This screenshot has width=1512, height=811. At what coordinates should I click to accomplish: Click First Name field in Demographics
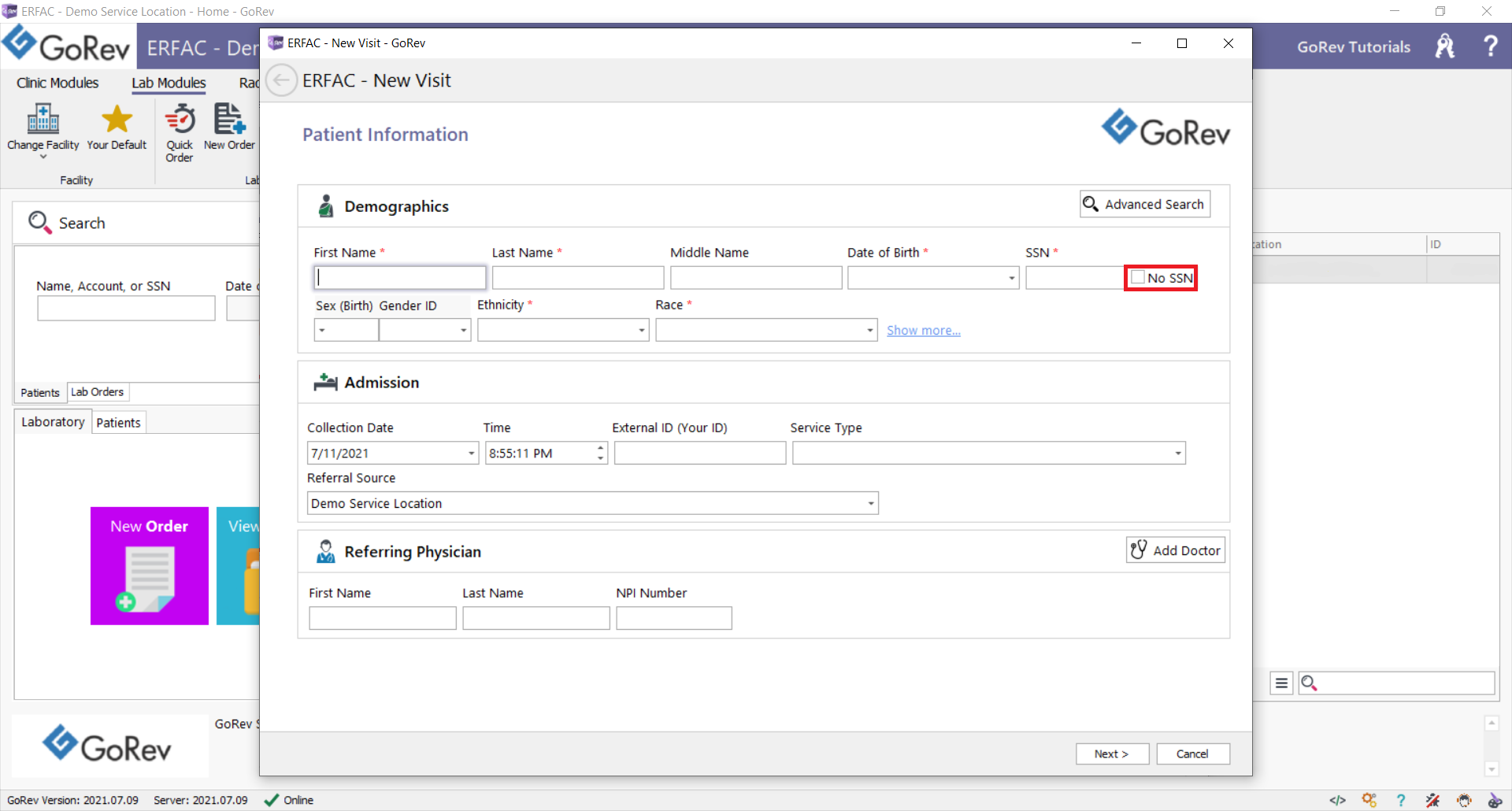(400, 277)
